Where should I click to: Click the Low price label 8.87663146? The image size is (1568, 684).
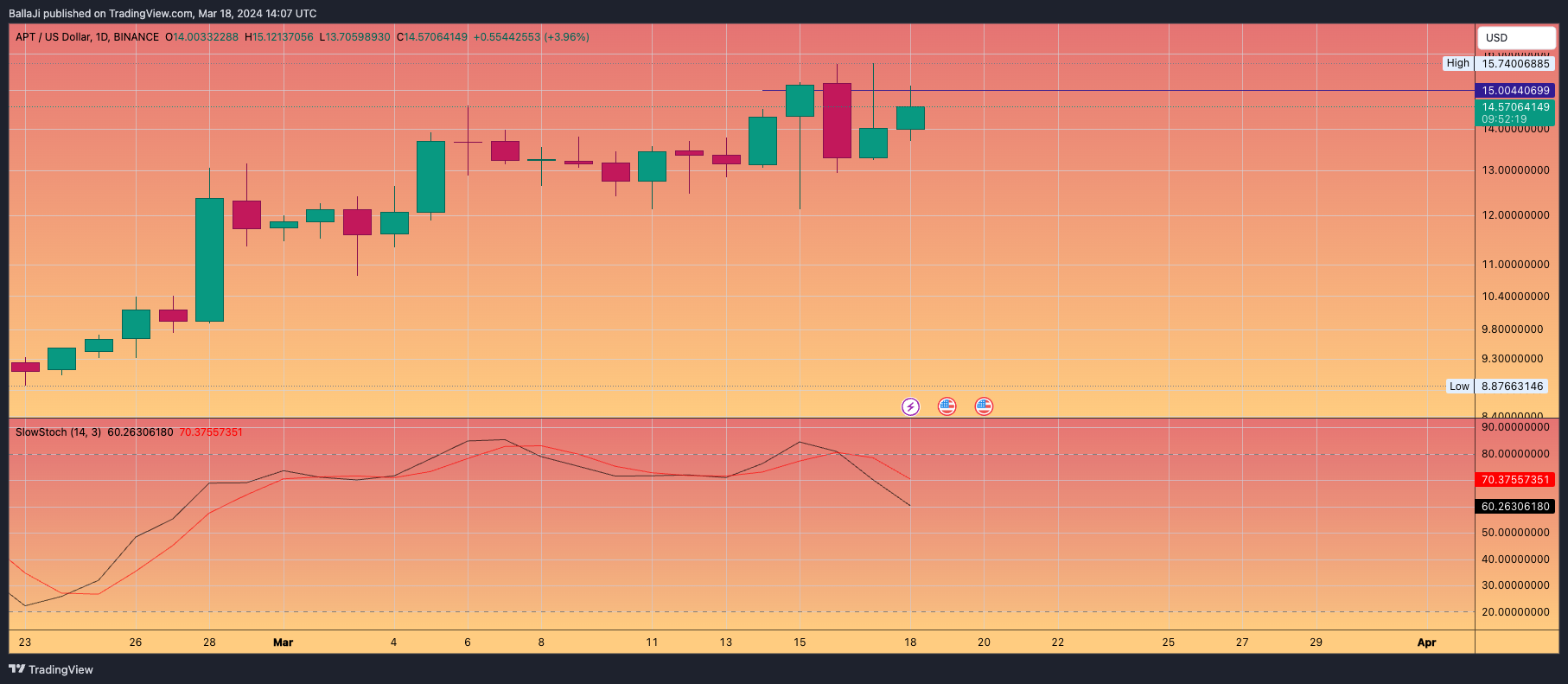click(x=1512, y=387)
